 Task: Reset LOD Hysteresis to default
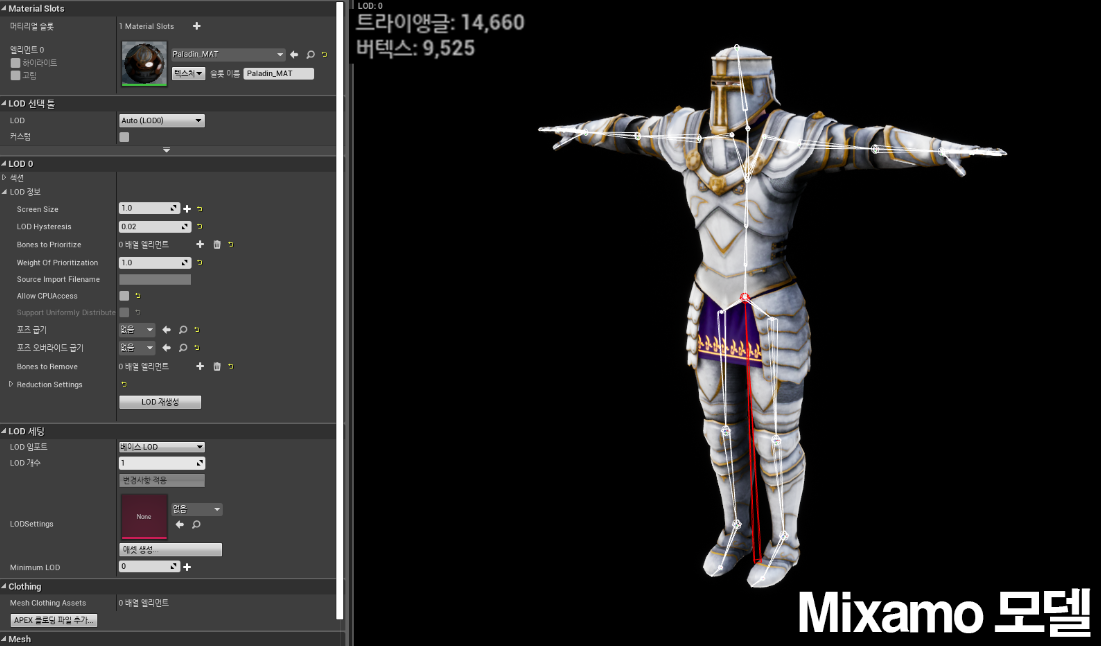(199, 226)
